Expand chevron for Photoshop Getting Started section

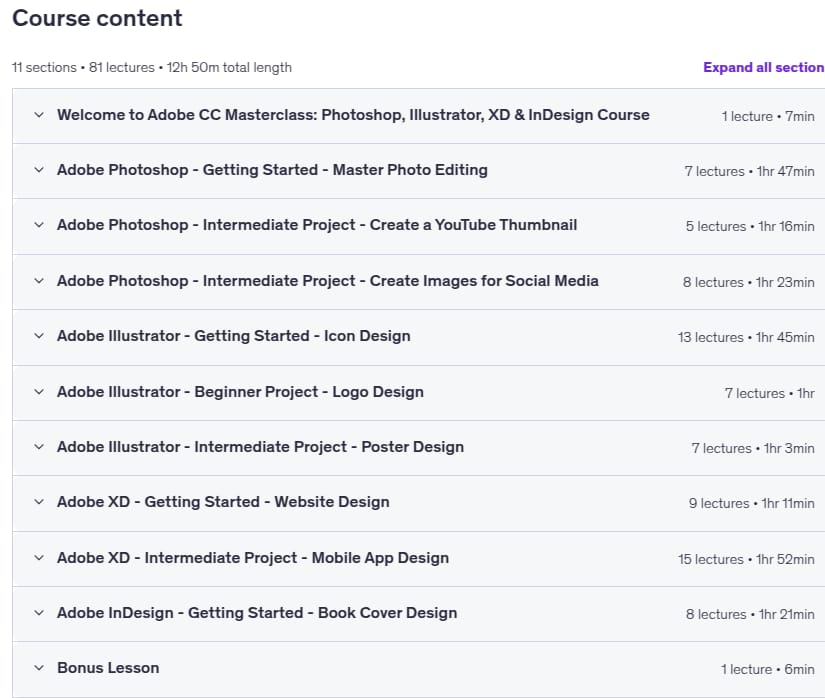click(39, 170)
